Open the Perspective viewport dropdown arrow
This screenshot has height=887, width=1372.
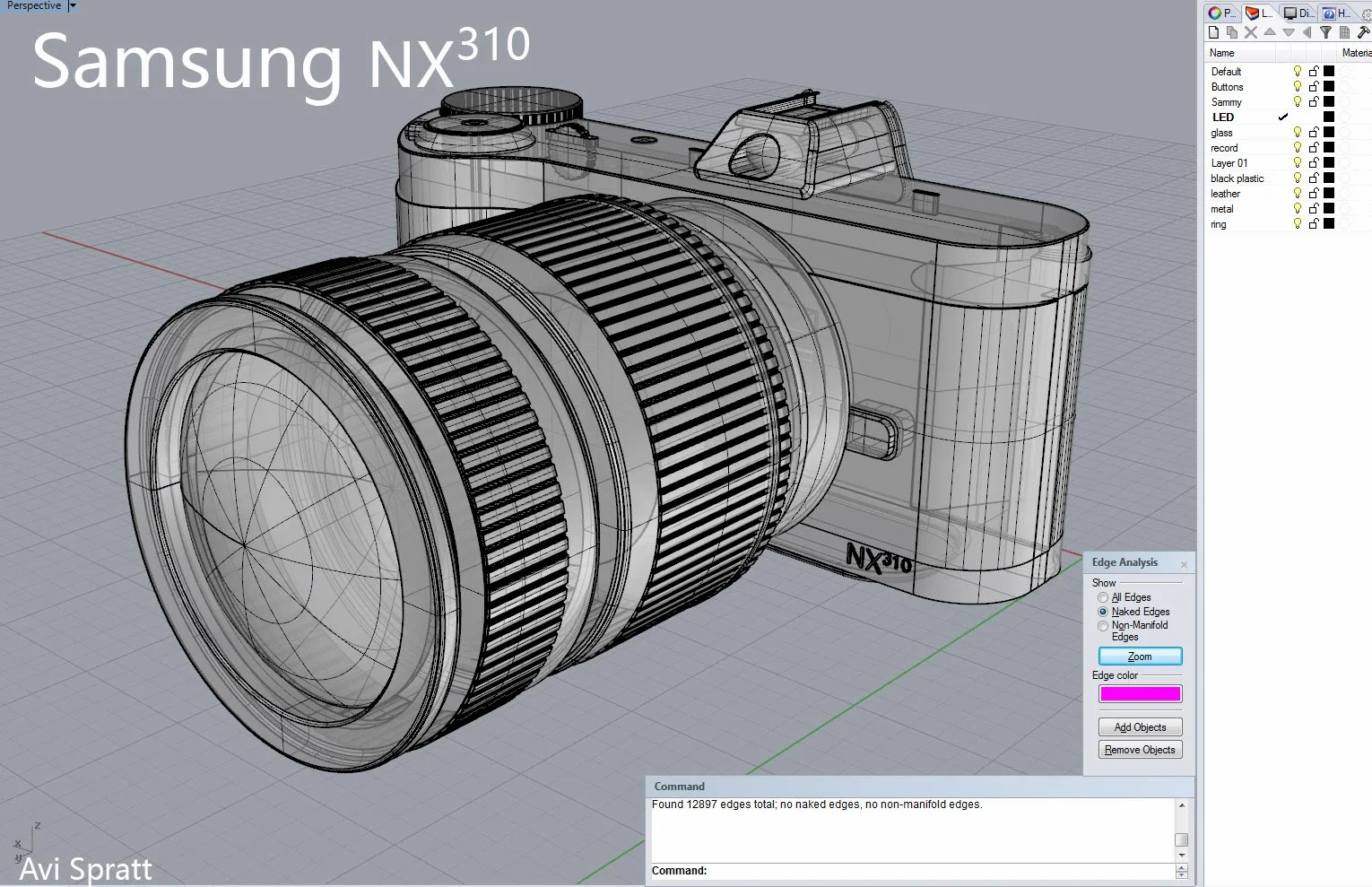73,5
